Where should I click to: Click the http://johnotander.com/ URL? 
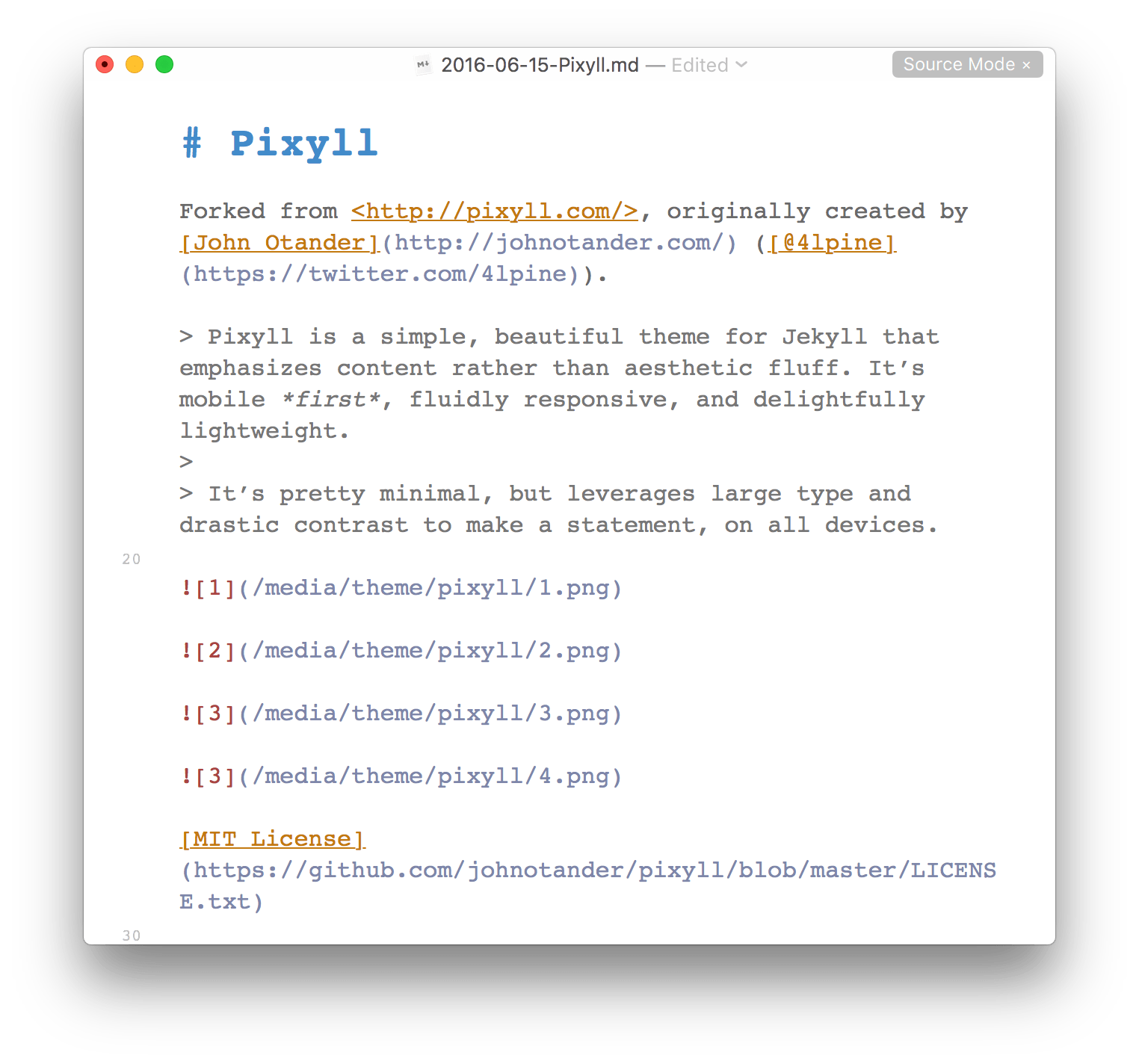tap(558, 243)
